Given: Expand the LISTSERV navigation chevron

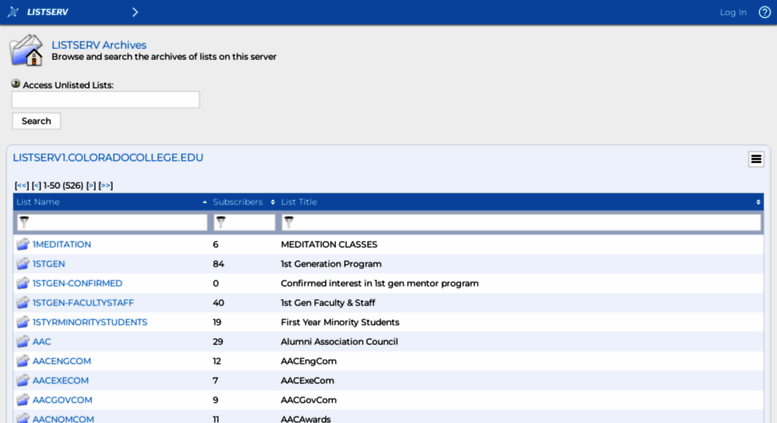Looking at the screenshot, I should click(x=135, y=12).
